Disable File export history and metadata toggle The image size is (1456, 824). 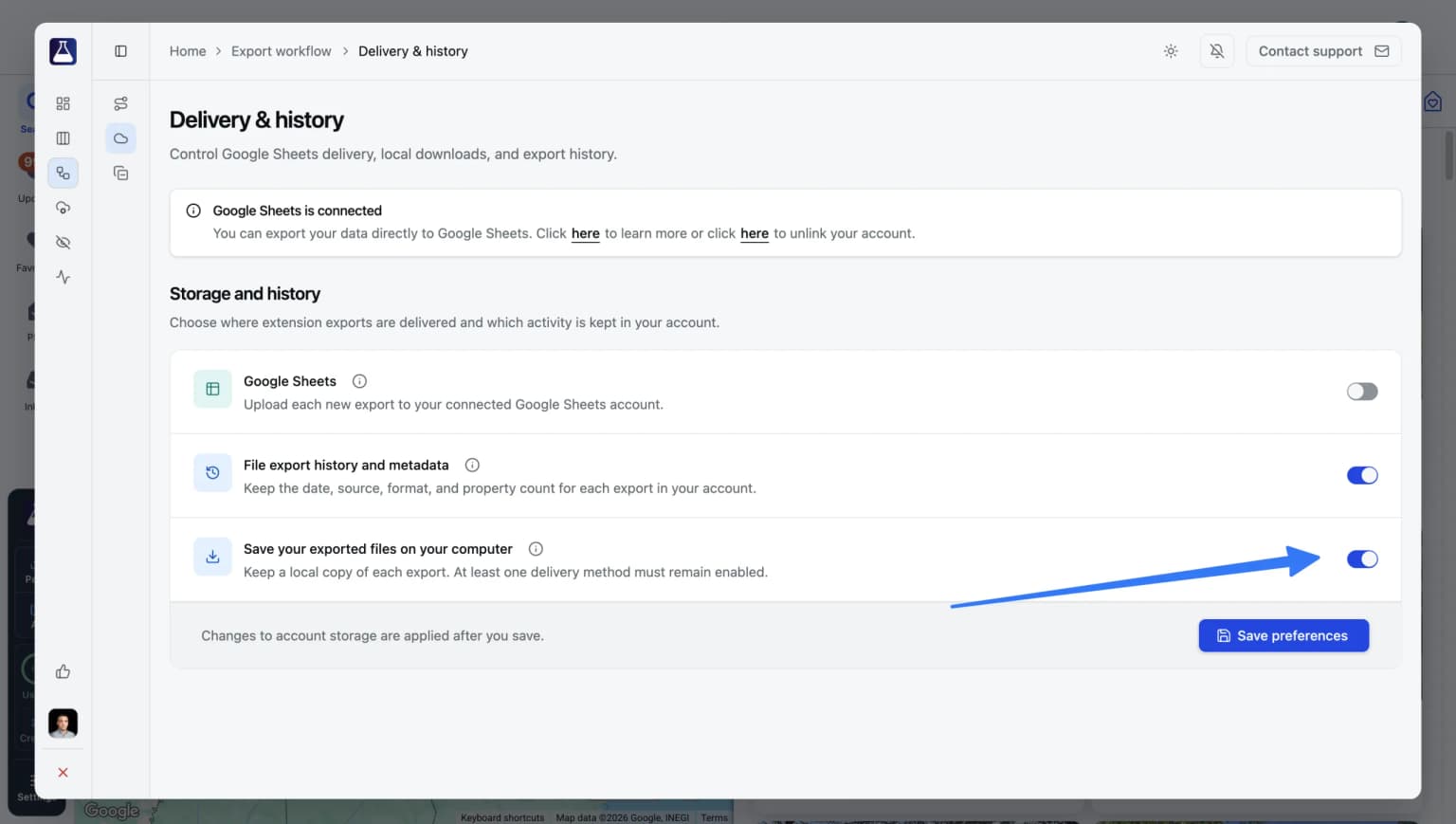tap(1362, 475)
